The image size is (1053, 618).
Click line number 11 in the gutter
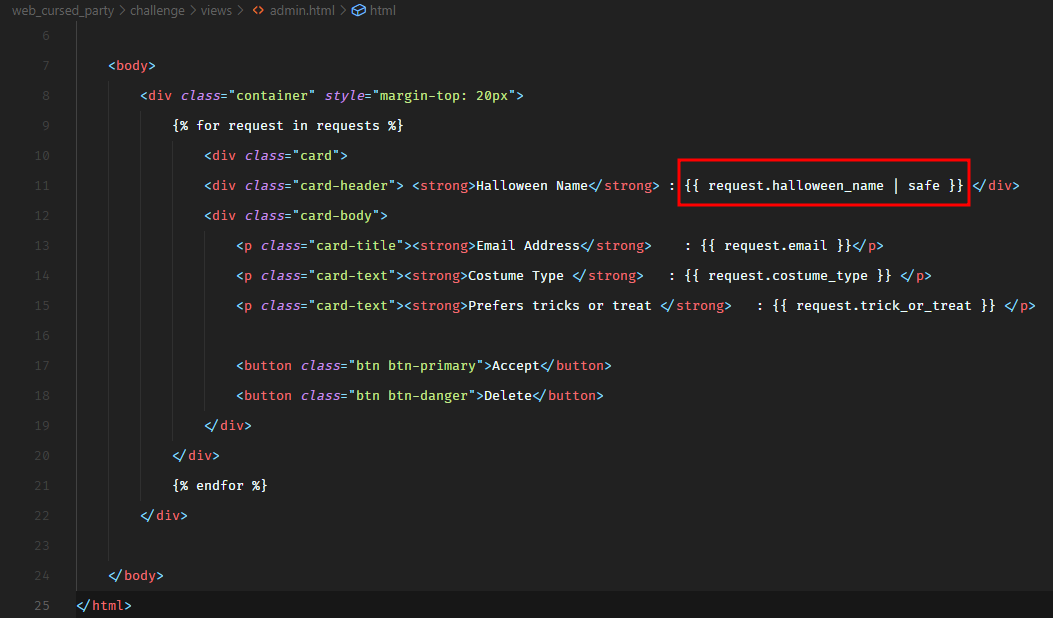click(42, 186)
